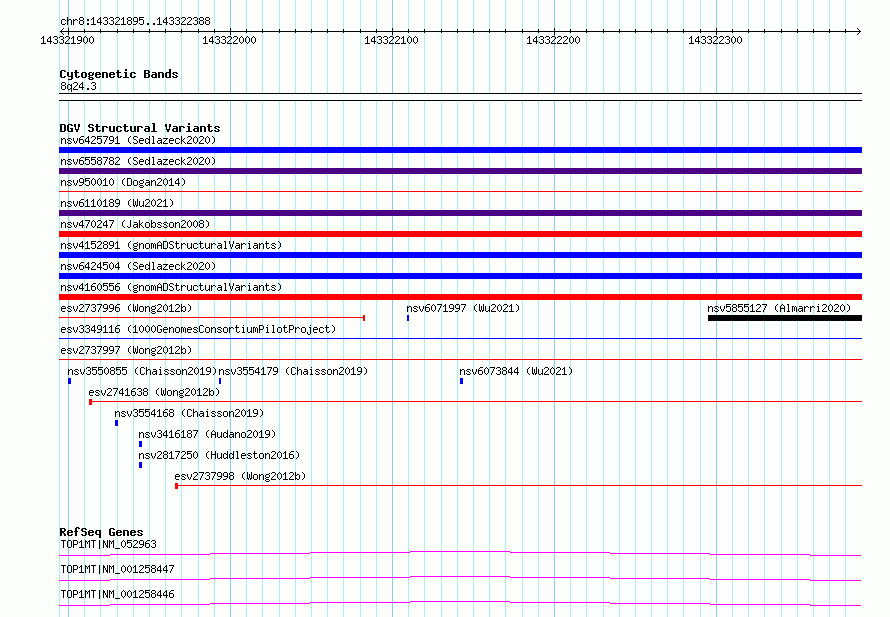This screenshot has width=890, height=617.
Task: Select the small blue marker under nsv6071997
Action: pyautogui.click(x=408, y=318)
